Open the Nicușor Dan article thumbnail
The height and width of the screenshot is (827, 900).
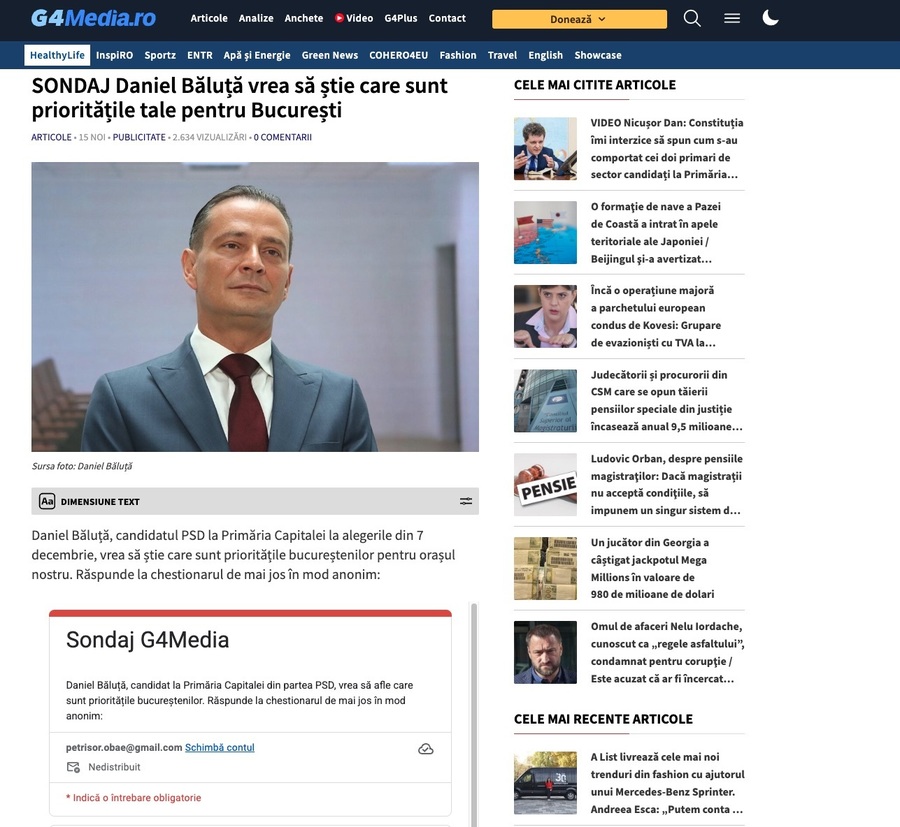[x=545, y=149]
